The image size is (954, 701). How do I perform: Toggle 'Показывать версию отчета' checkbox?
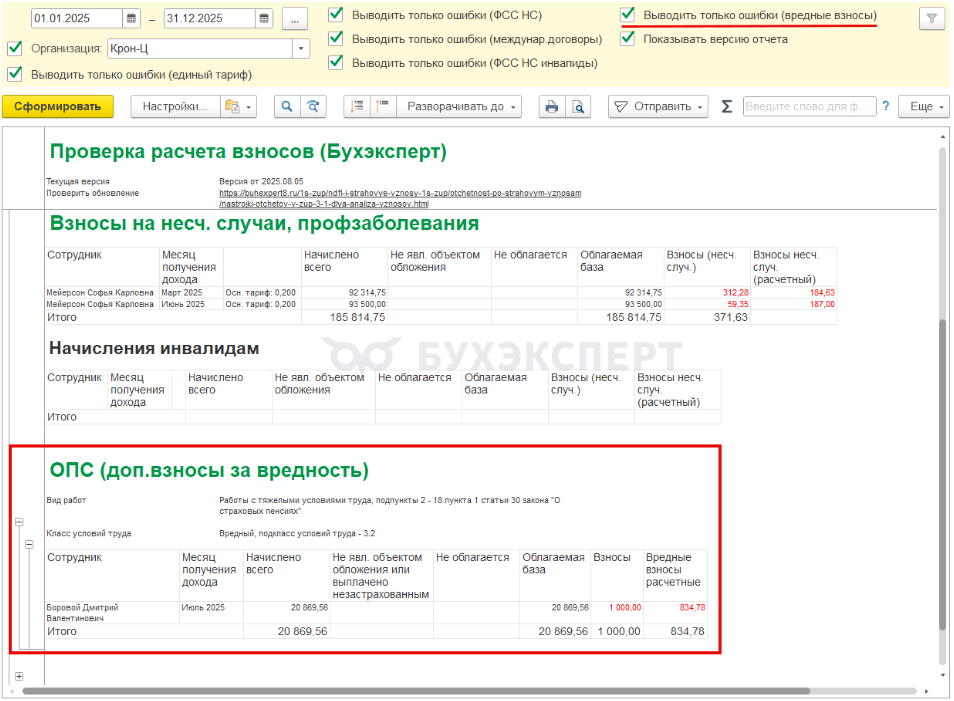pos(628,38)
